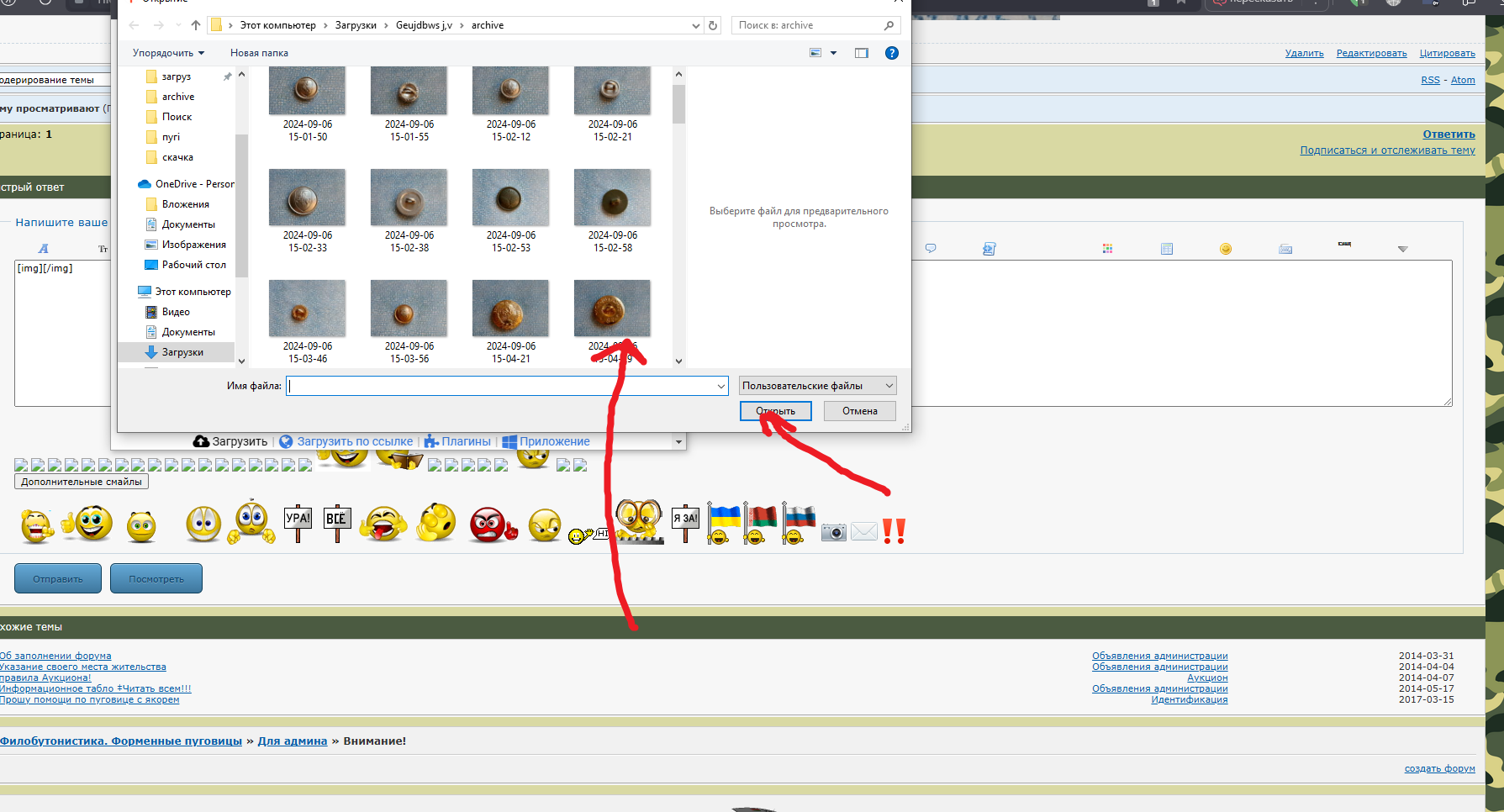Select Загрузки in the folder tree
Viewport: 1504px width, 812px height.
point(176,352)
